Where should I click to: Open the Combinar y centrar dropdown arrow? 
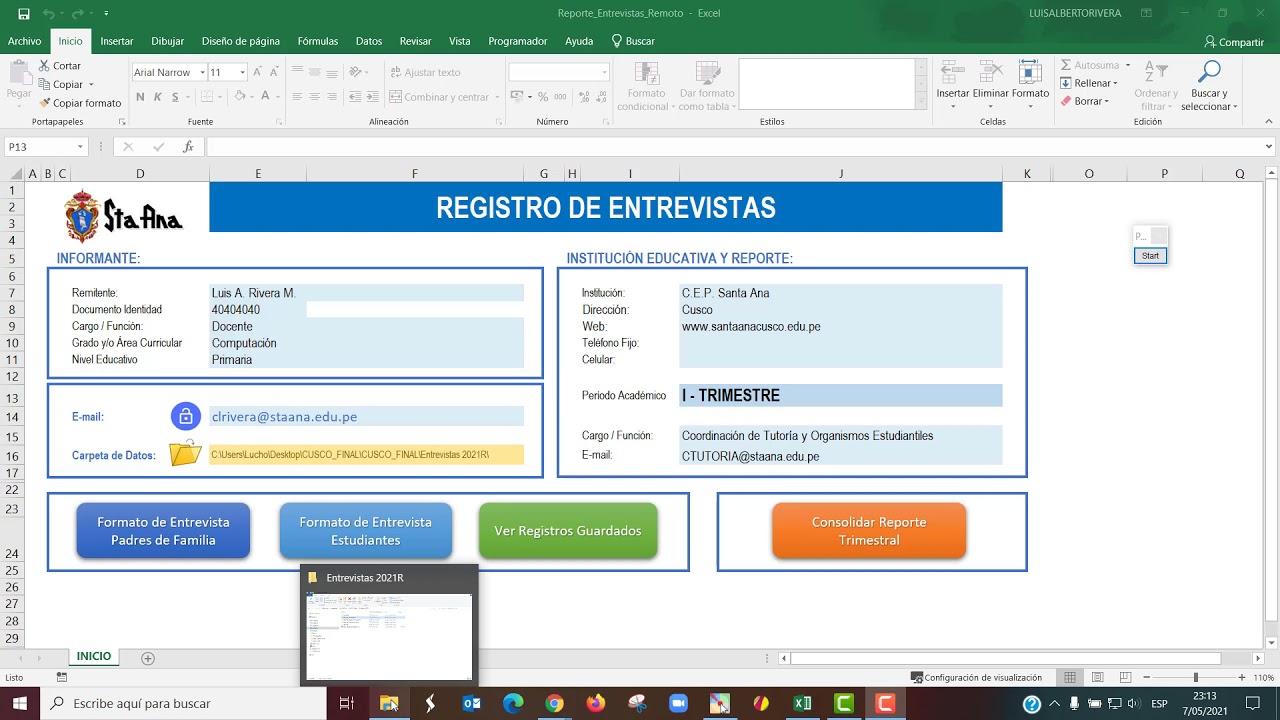(x=495, y=97)
